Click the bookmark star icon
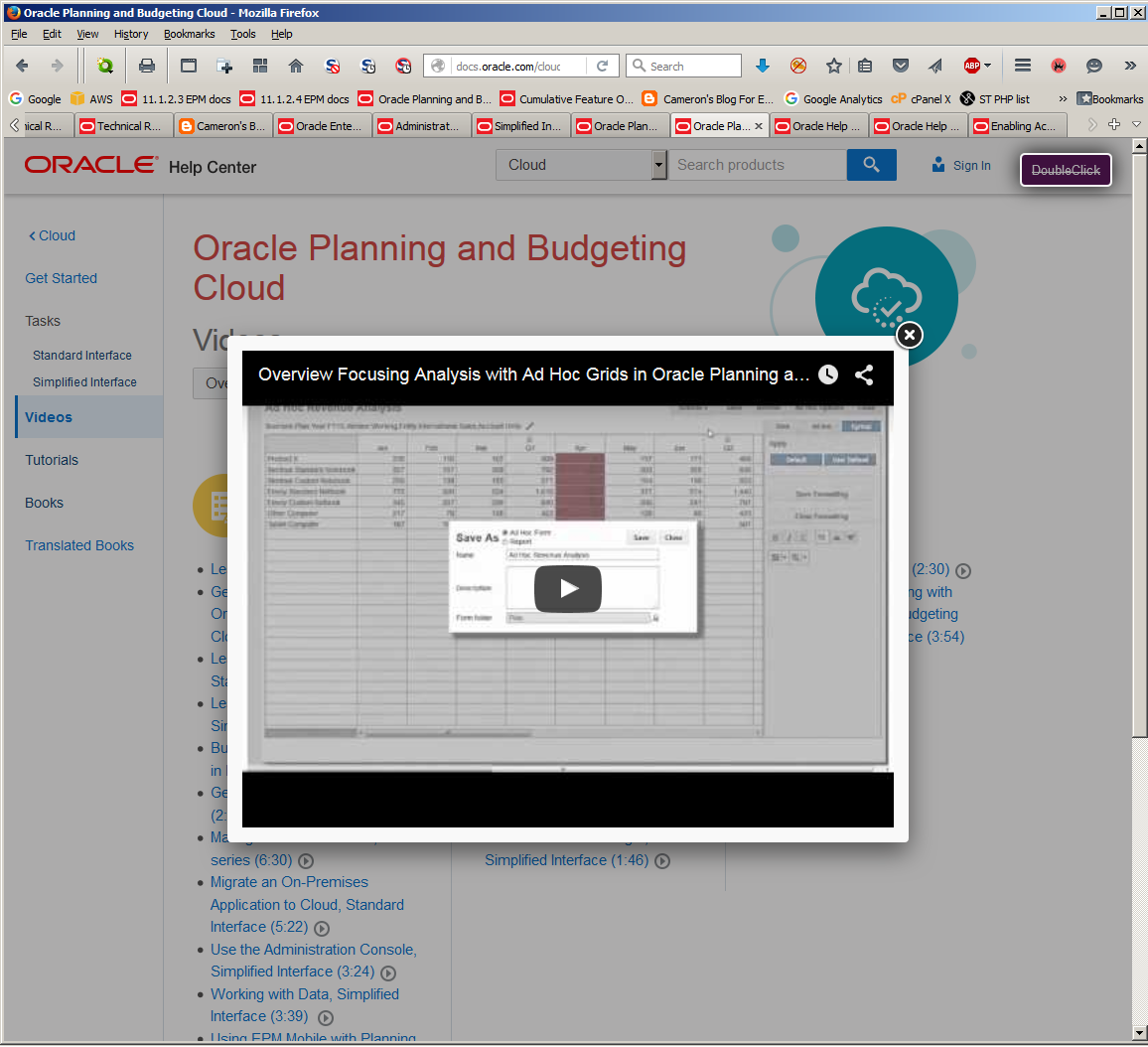This screenshot has height=1047, width=1148. 834,66
